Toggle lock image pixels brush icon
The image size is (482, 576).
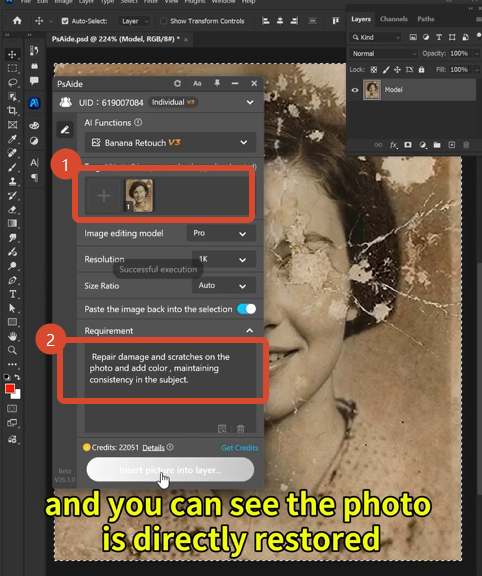pyautogui.click(x=386, y=69)
